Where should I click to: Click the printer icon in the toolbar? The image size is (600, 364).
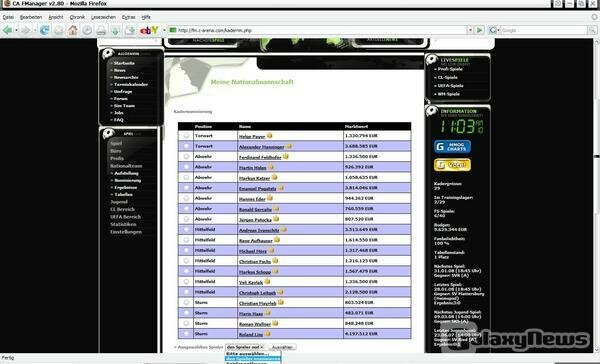pos(101,30)
